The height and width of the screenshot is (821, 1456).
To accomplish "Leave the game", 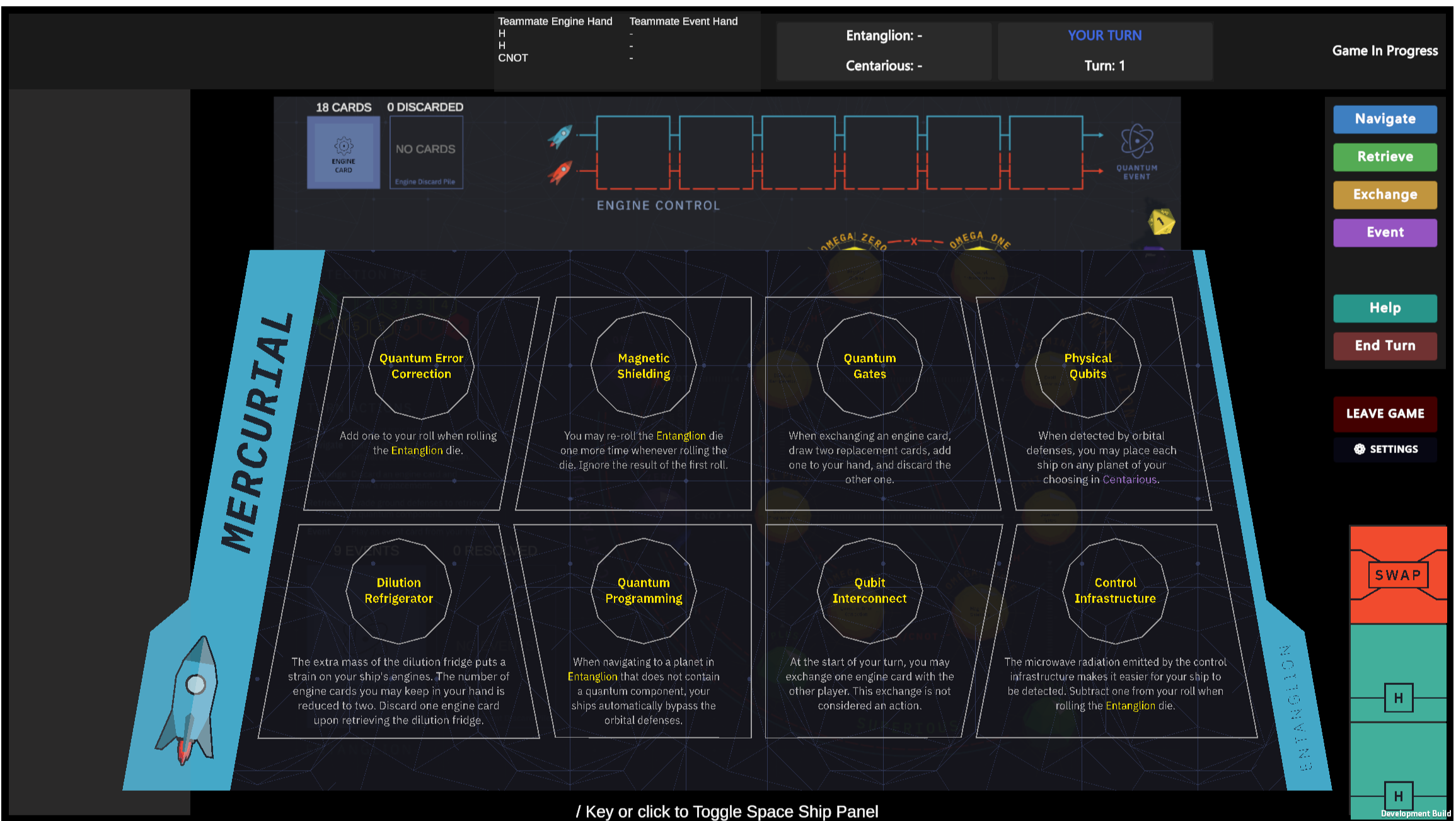I will tap(1385, 414).
